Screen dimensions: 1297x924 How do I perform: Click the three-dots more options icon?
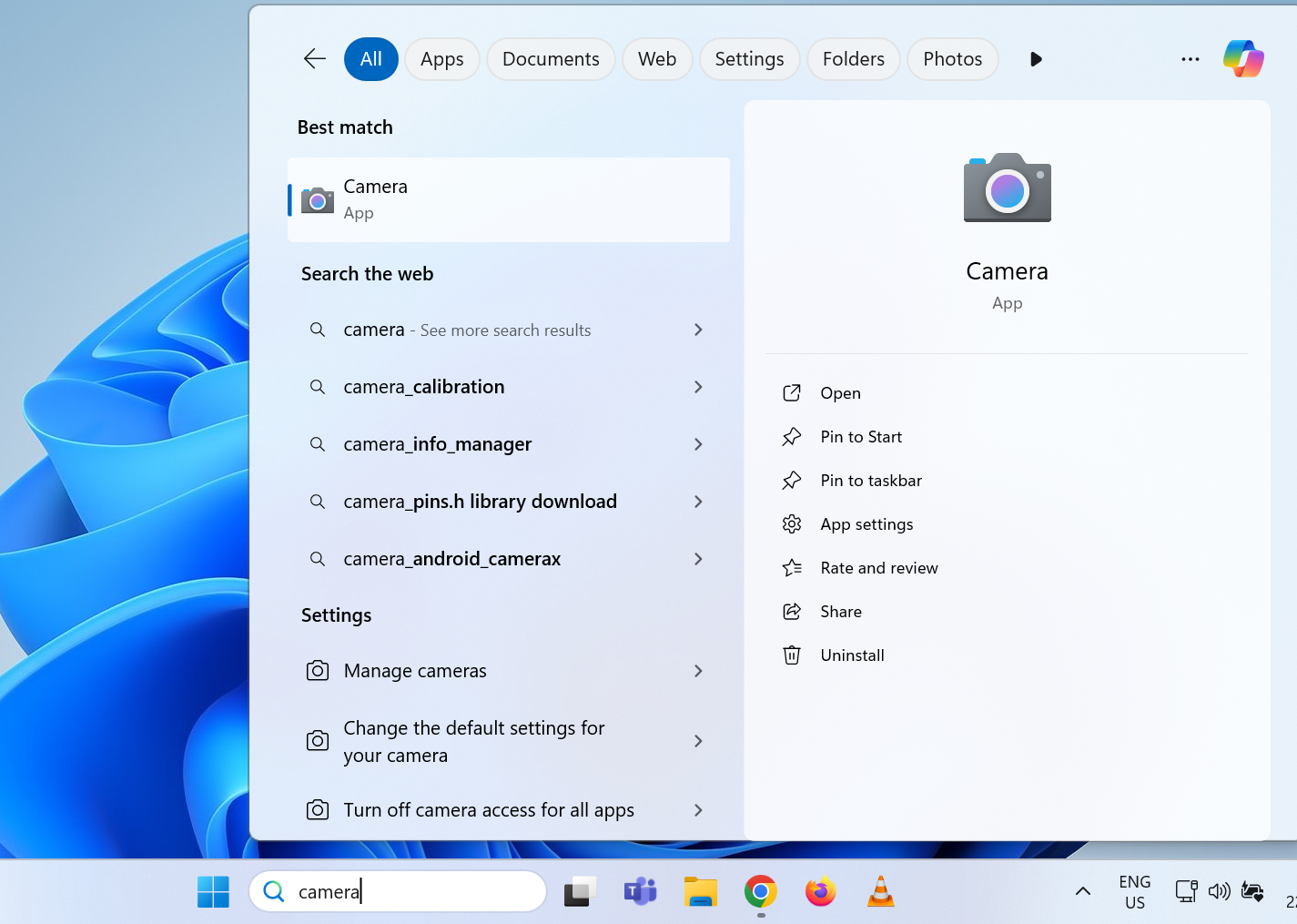pyautogui.click(x=1190, y=59)
